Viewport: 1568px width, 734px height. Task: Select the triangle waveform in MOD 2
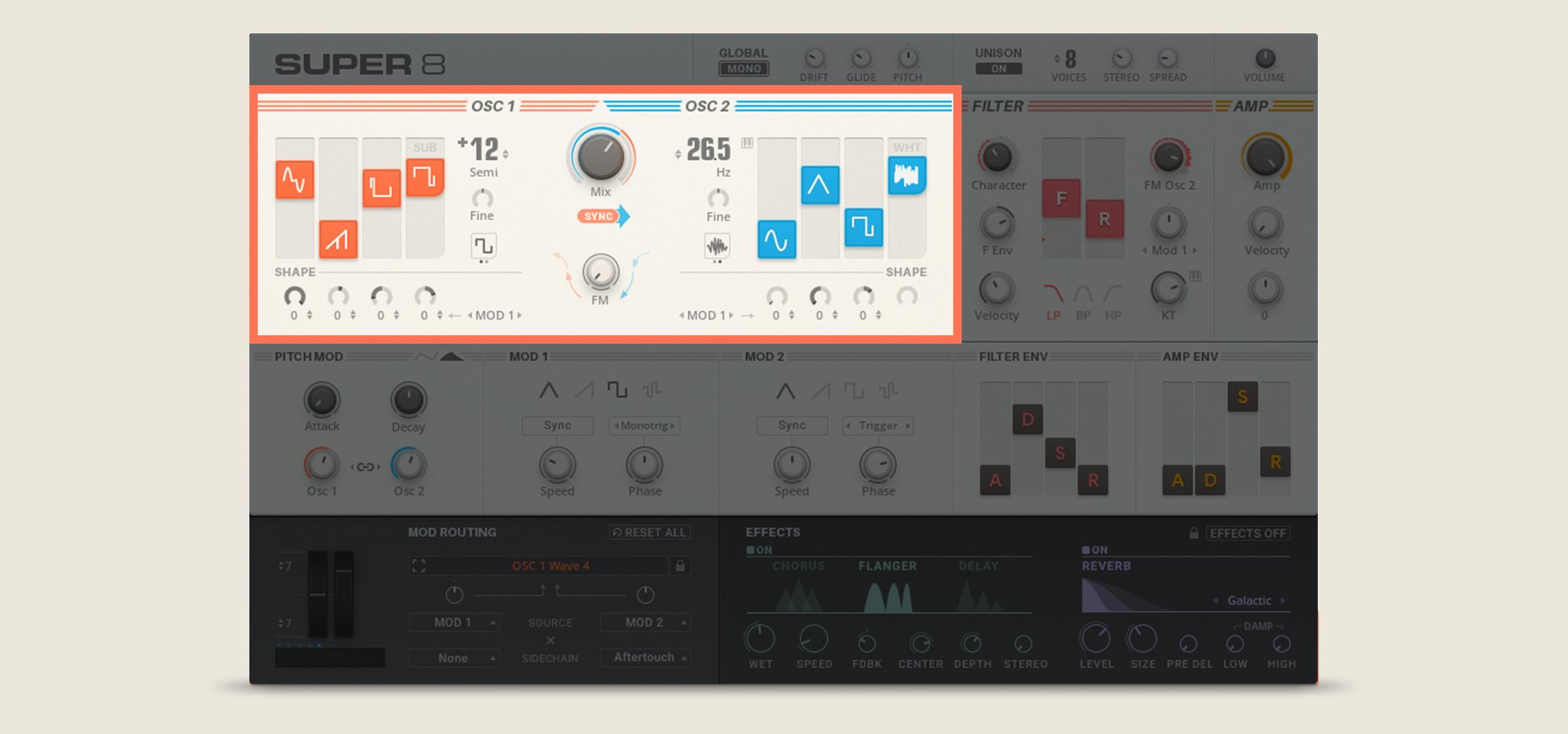(785, 390)
